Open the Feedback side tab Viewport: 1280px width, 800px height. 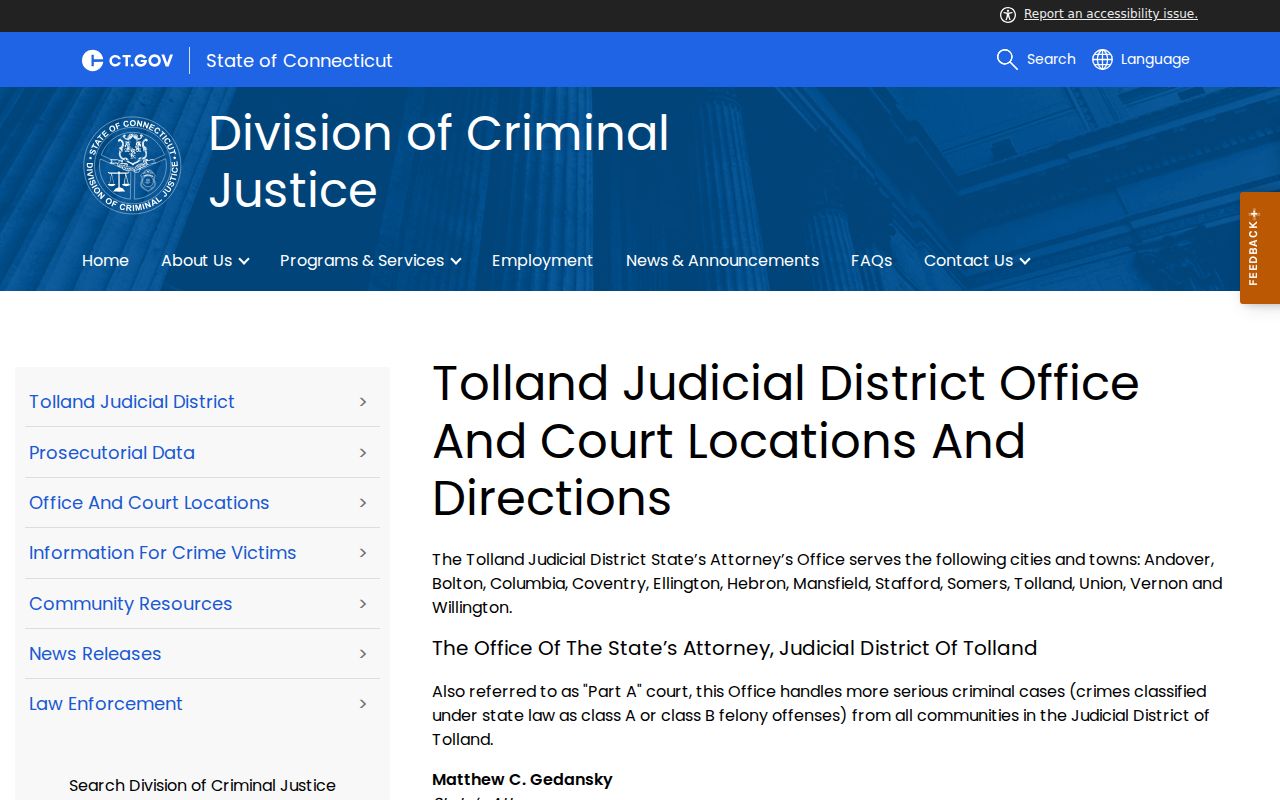[x=1260, y=248]
